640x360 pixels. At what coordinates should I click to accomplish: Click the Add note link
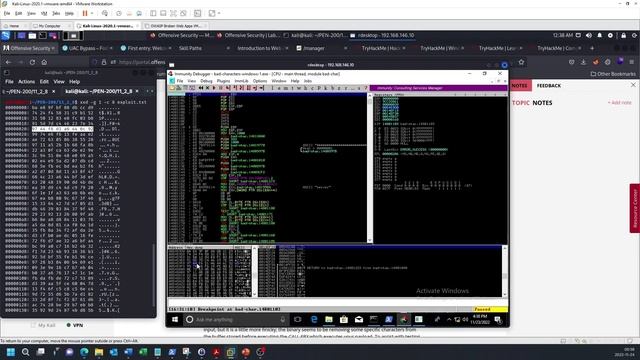(x=619, y=103)
